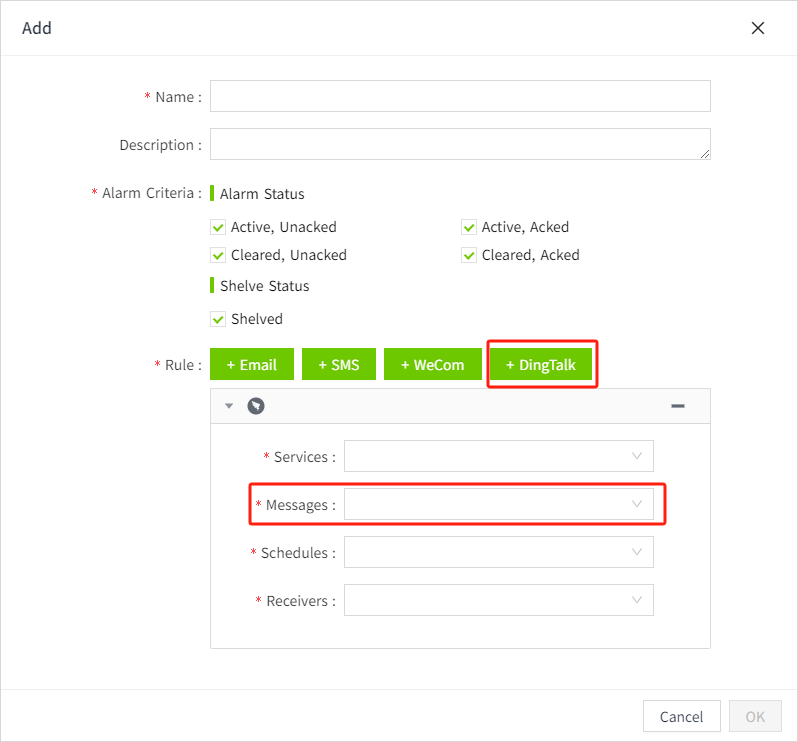This screenshot has height=742, width=798.
Task: Remove the rule using minus icon
Action: click(x=677, y=406)
